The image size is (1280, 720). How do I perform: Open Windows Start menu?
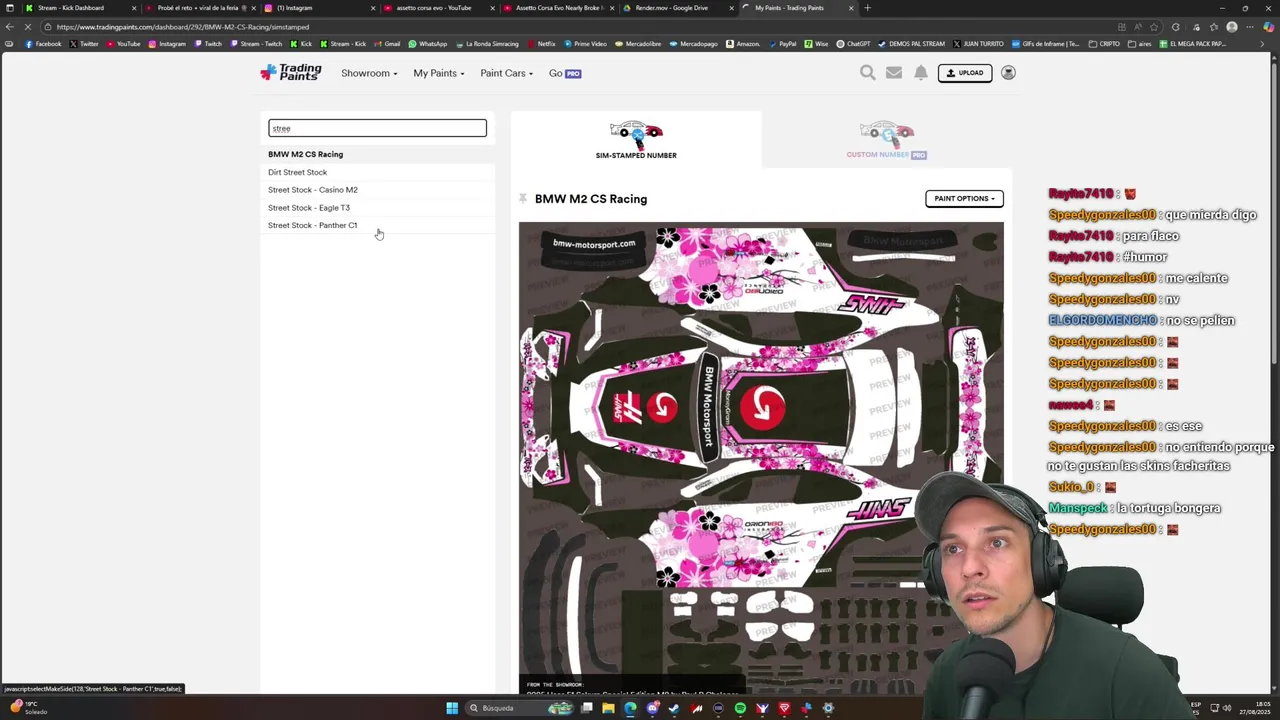click(452, 708)
